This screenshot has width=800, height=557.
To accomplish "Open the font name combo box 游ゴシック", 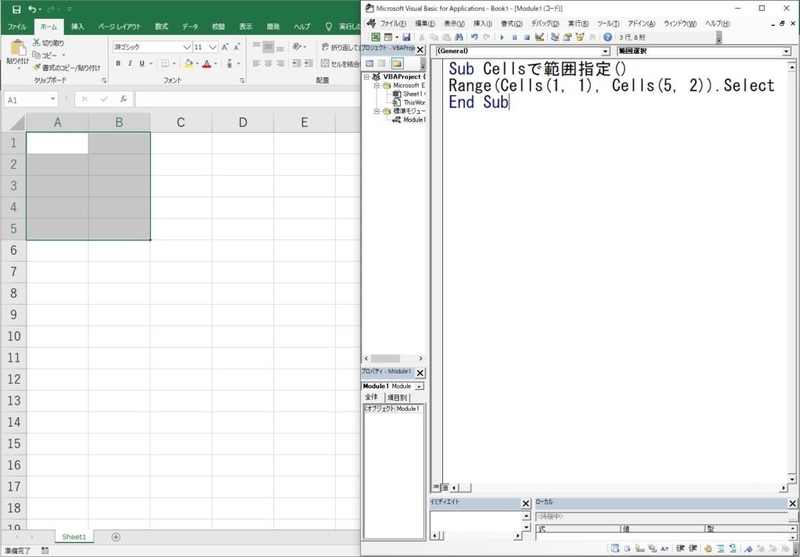I will pos(152,47).
